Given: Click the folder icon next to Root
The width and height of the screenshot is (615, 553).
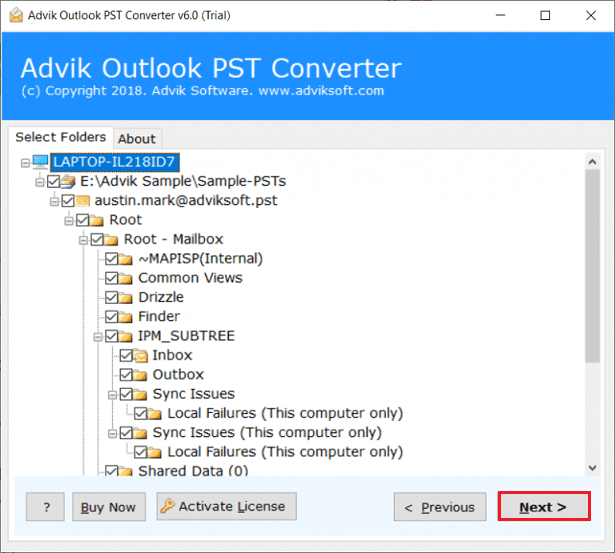Looking at the screenshot, I should (x=96, y=220).
